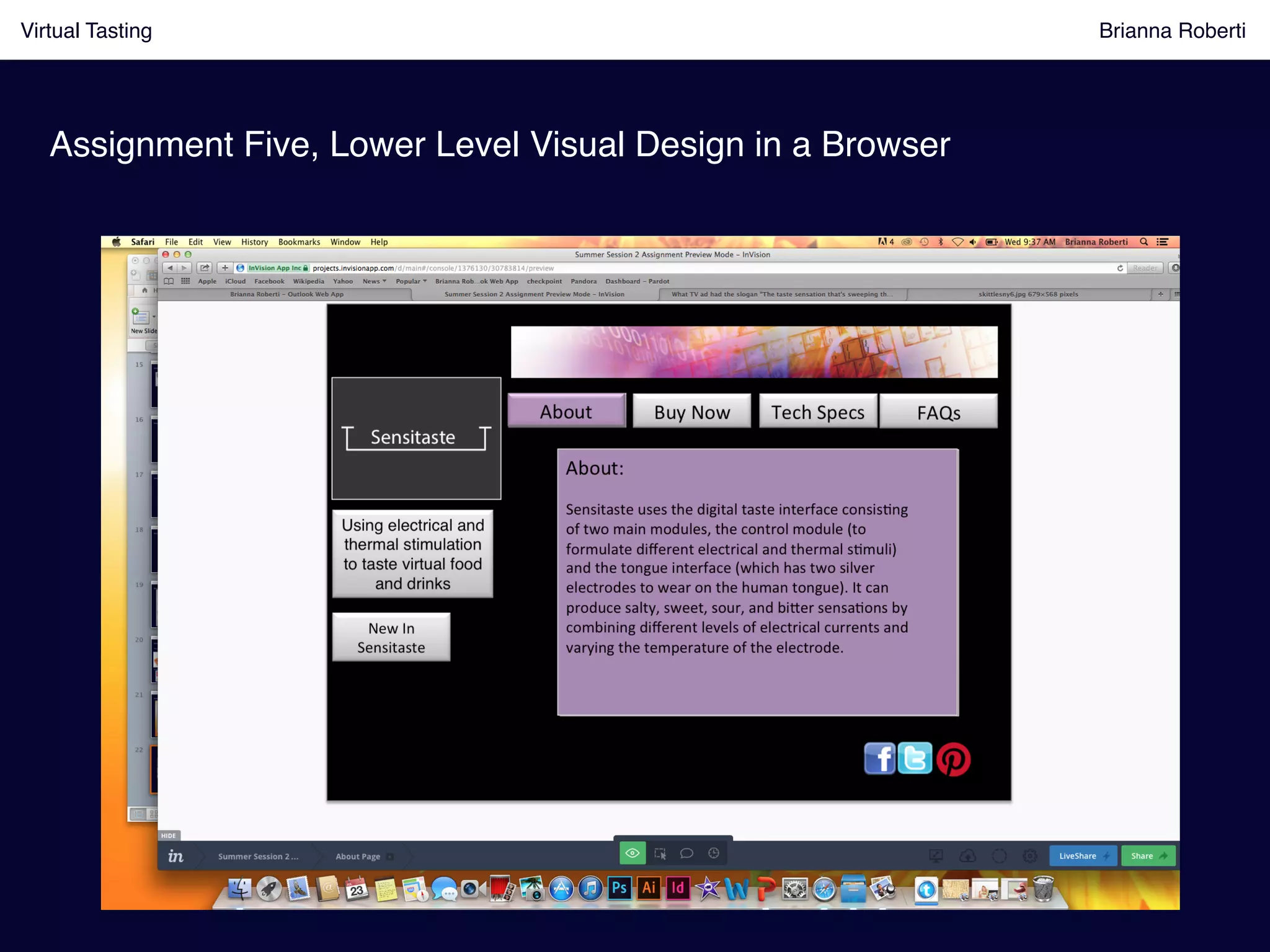
Task: Open Finder from the dock
Action: pyautogui.click(x=239, y=889)
